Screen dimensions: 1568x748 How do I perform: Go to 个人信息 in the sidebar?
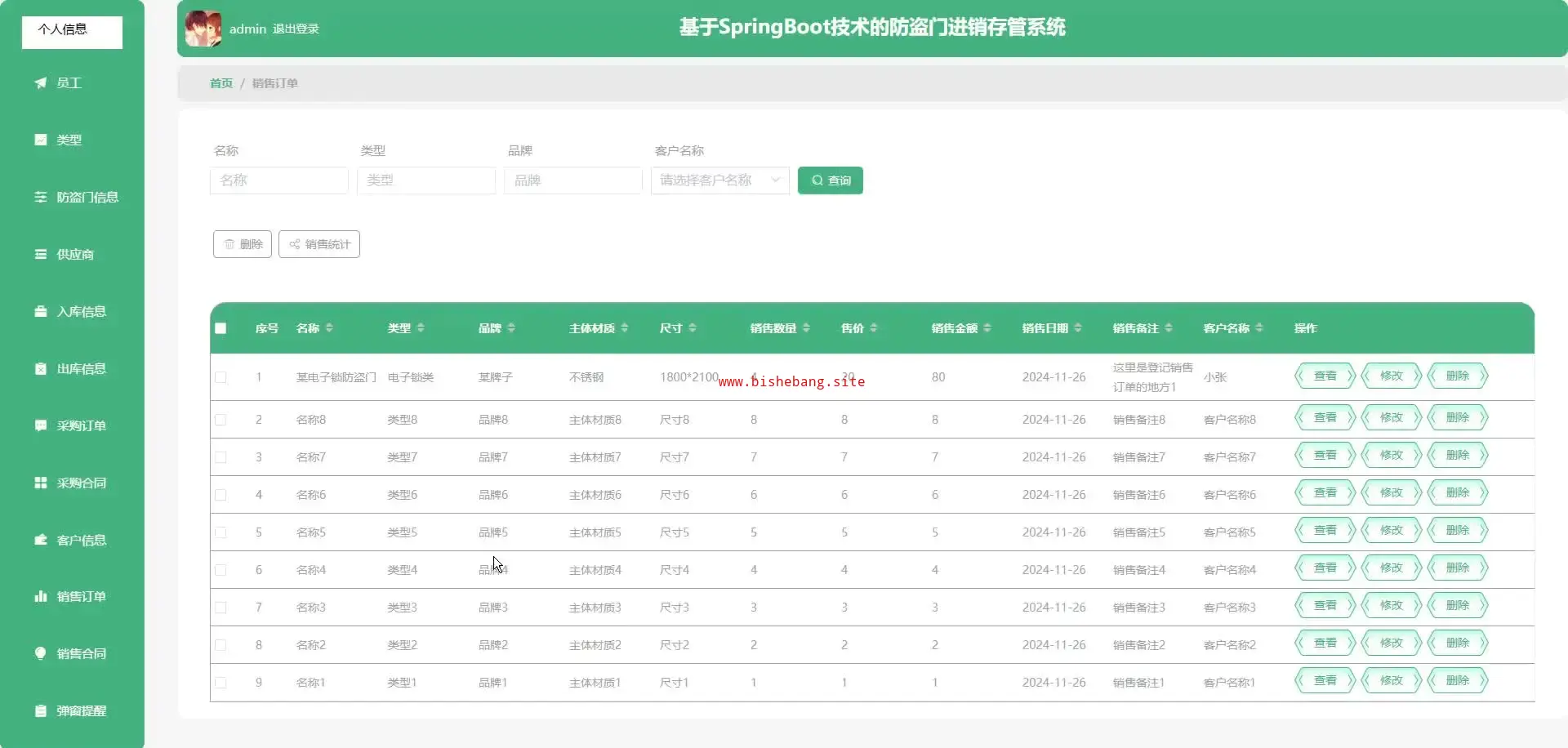click(72, 31)
